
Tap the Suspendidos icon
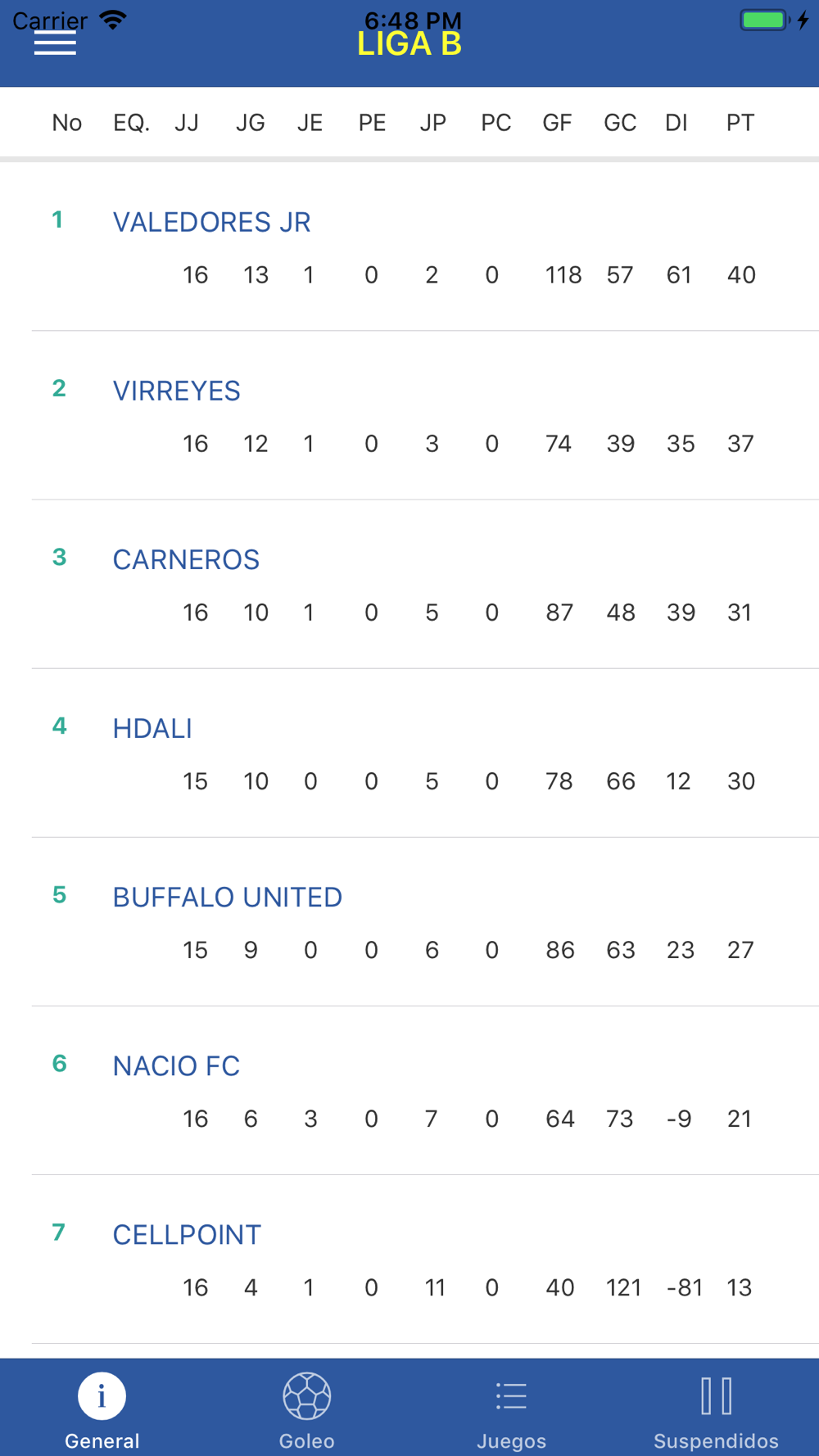click(x=716, y=1395)
